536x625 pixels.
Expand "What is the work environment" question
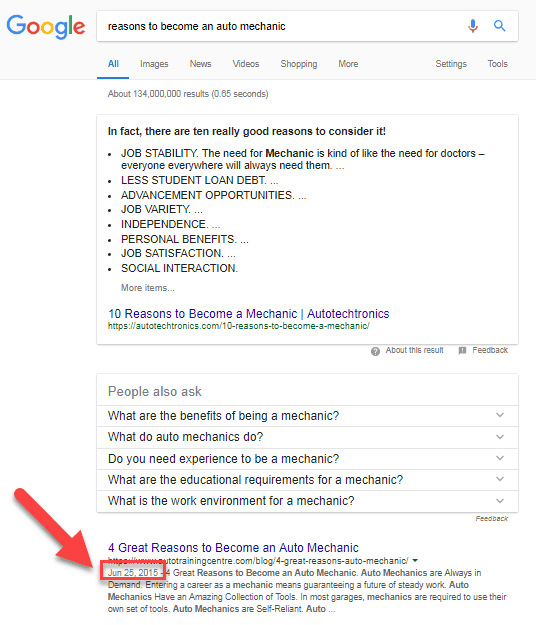pos(307,501)
